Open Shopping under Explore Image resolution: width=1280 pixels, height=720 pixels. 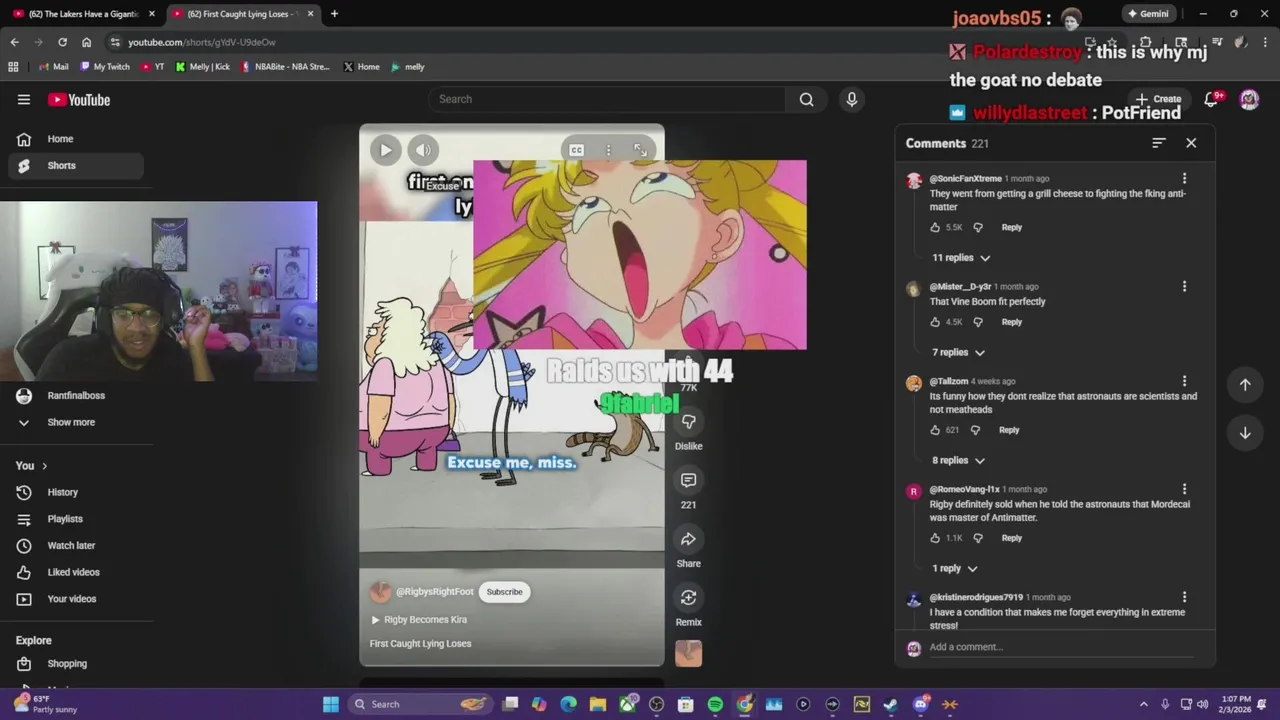(x=76, y=664)
